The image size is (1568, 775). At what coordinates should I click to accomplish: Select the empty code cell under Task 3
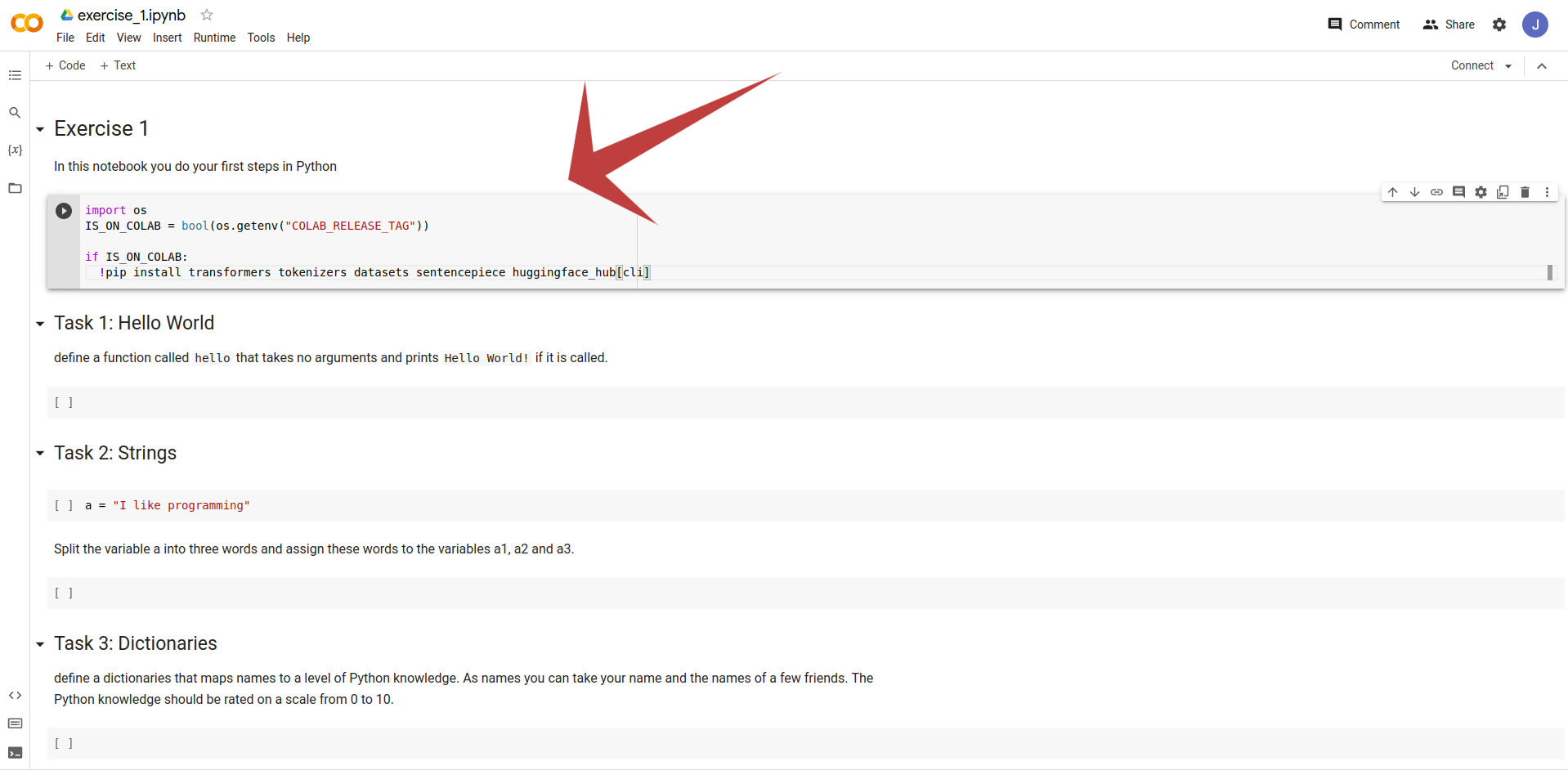(806, 743)
